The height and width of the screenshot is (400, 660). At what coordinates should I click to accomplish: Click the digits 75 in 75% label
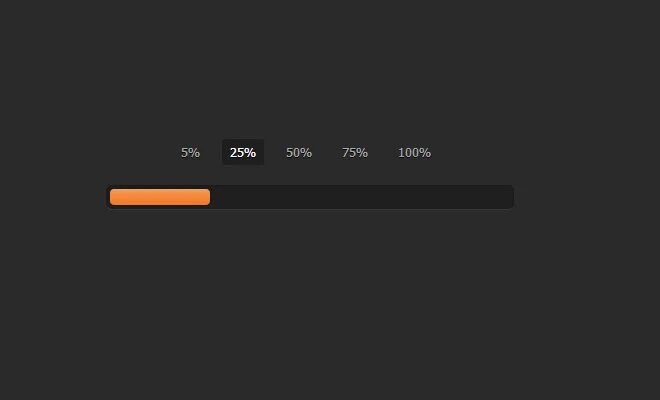point(349,152)
